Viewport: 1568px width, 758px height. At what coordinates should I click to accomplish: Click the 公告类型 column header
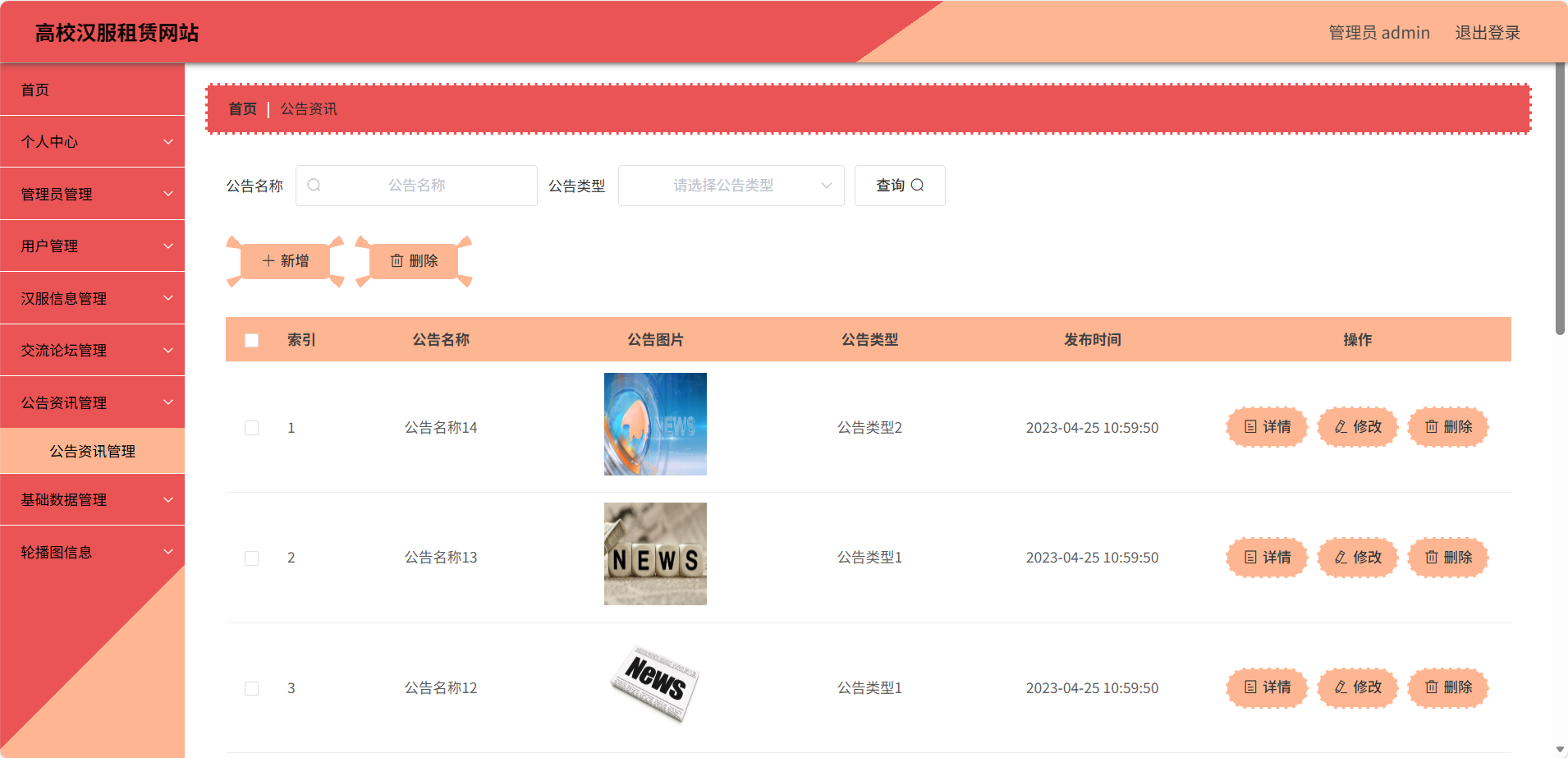pos(869,340)
